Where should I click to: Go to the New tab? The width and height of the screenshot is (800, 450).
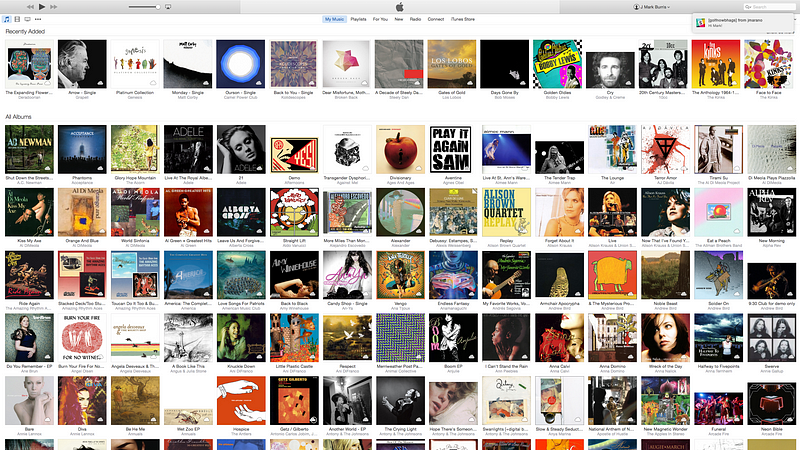coord(399,19)
